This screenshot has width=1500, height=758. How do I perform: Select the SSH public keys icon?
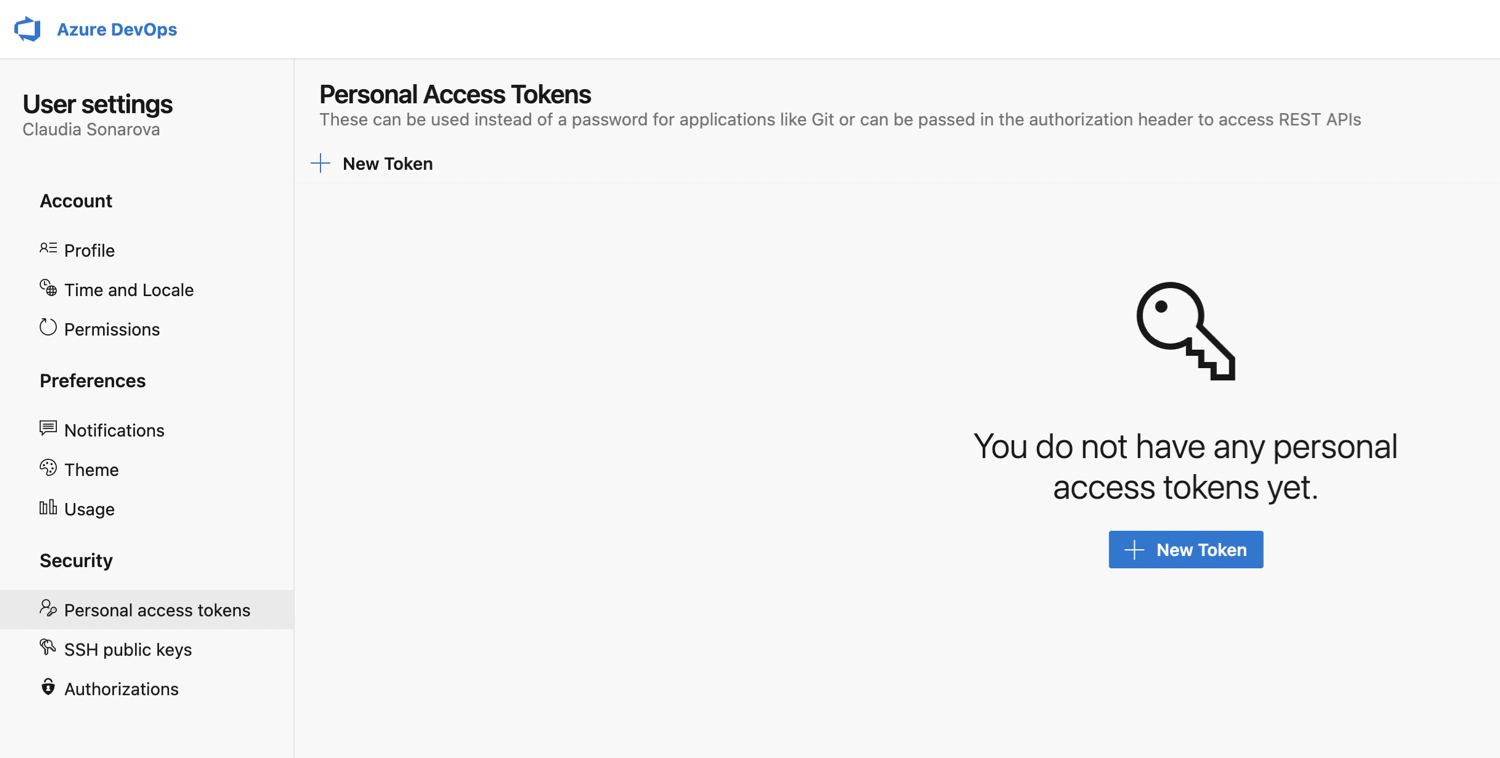[x=47, y=648]
